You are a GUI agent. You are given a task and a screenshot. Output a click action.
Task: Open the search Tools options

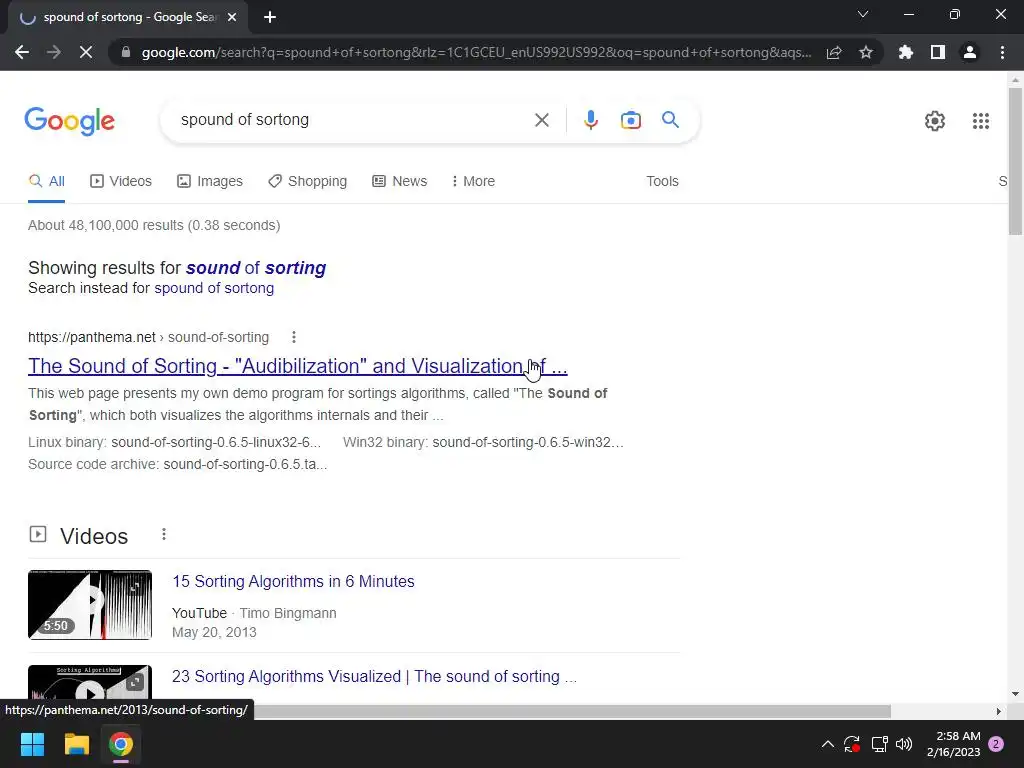click(x=662, y=181)
